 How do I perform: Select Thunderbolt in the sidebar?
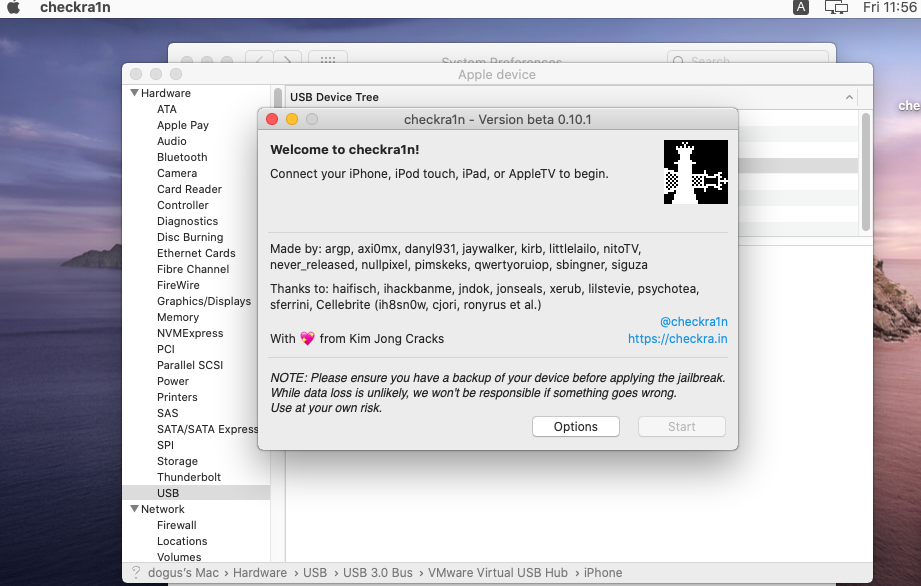[x=189, y=477]
